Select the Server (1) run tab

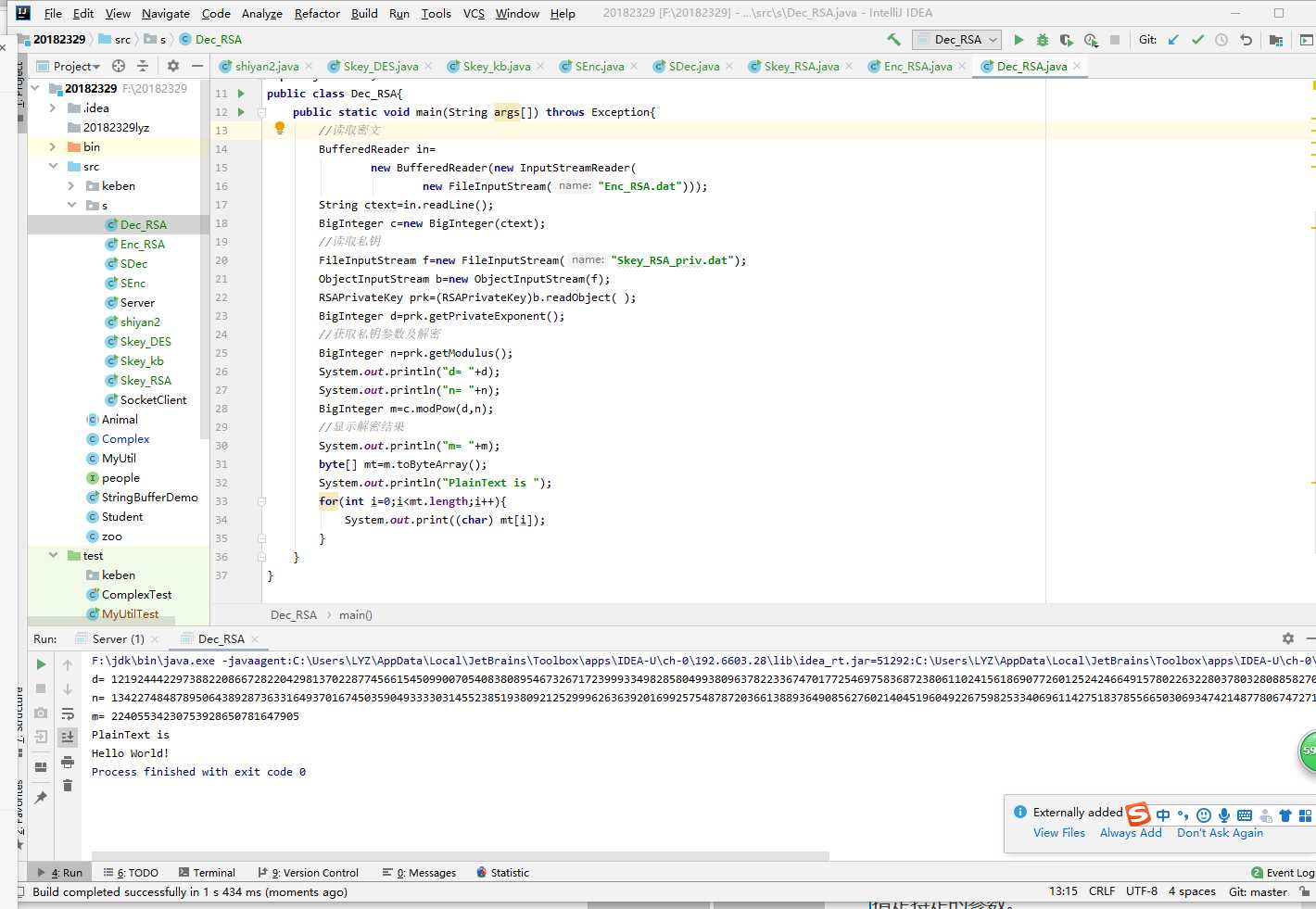[x=118, y=639]
